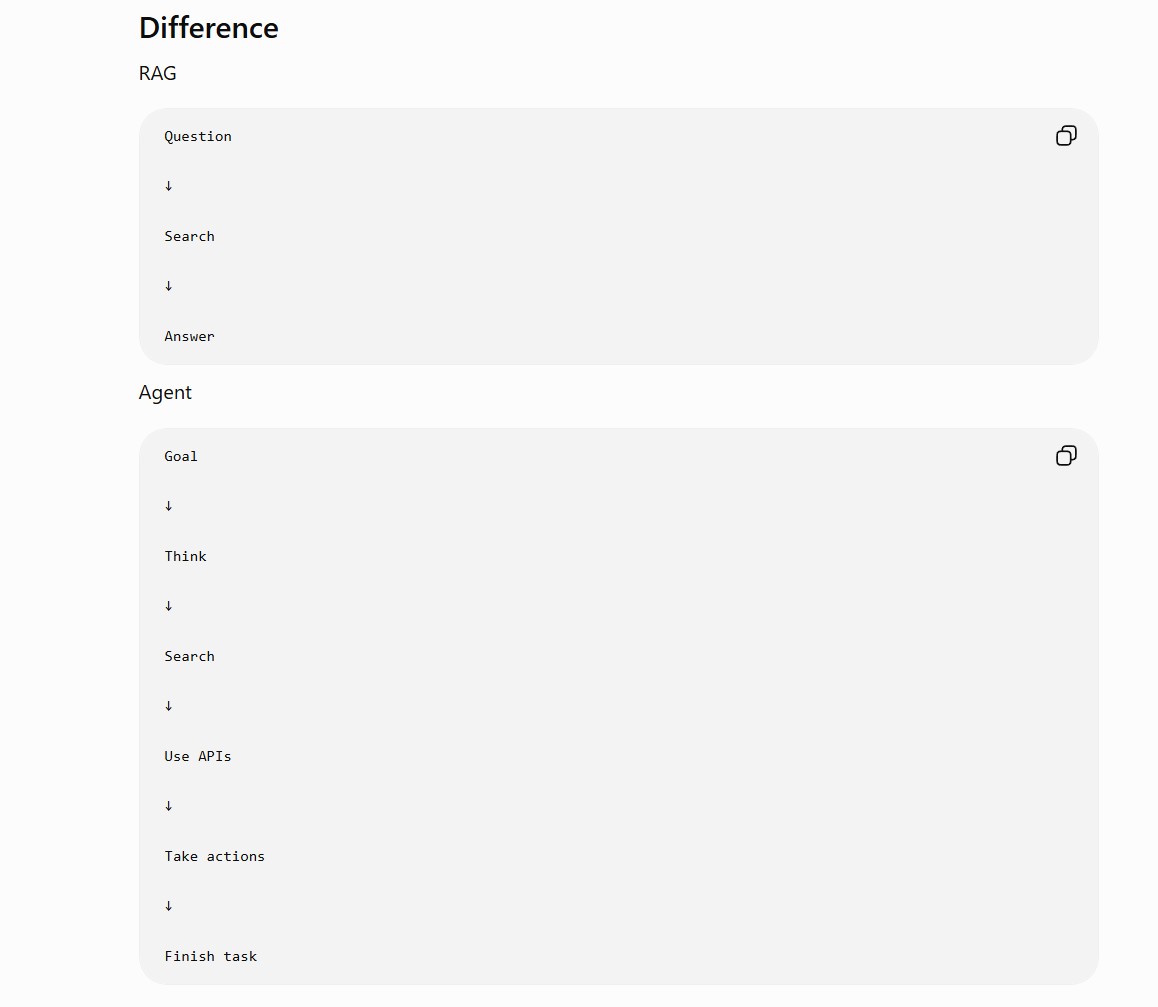Click Search in the RAG block
The height and width of the screenshot is (1007, 1158).
click(189, 236)
